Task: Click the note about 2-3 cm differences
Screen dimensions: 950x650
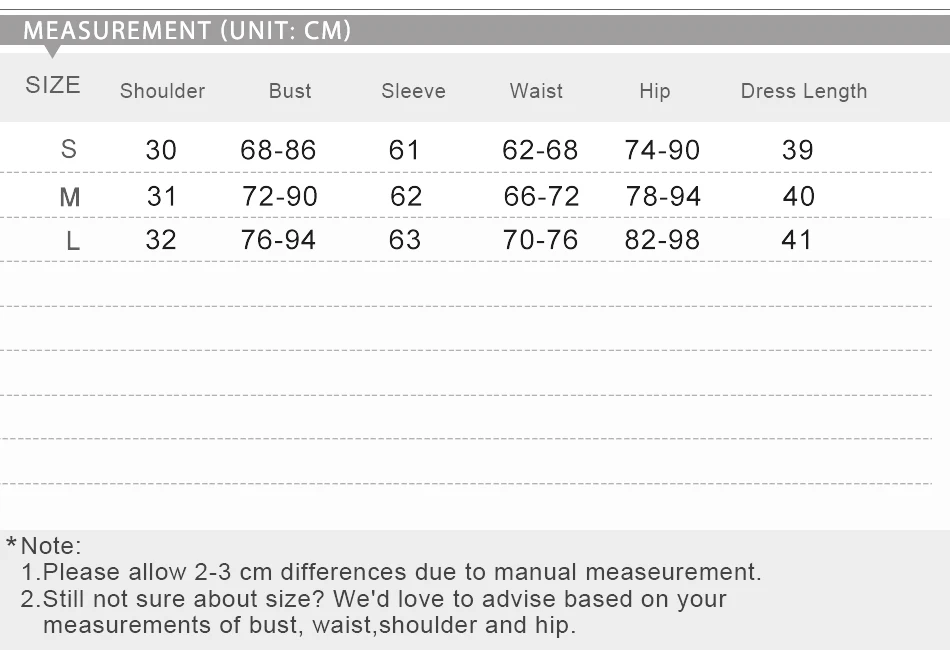Action: (x=391, y=572)
